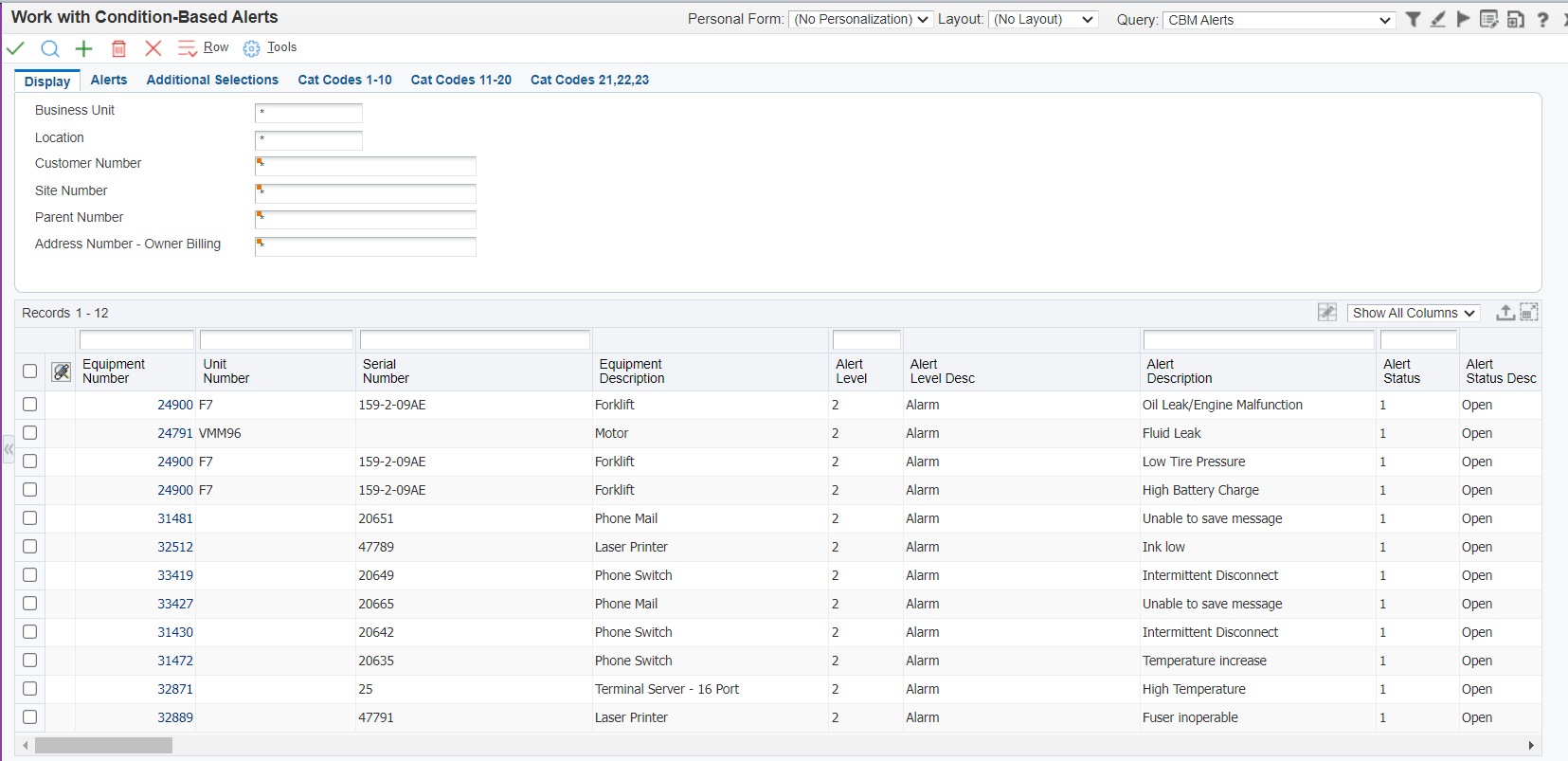
Task: Tick the checkbox for Motor equipment 24791
Action: 30,433
